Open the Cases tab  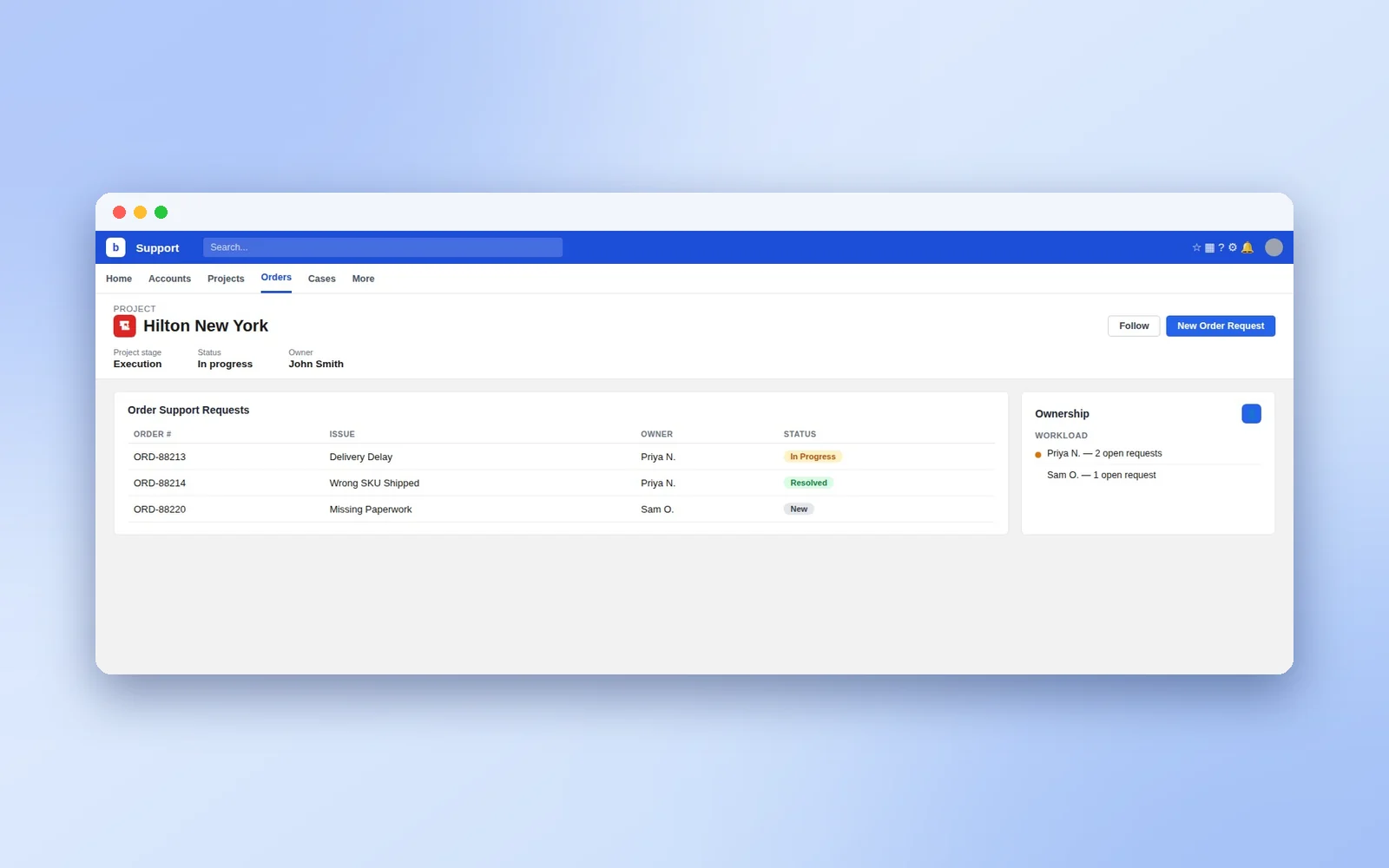click(322, 279)
